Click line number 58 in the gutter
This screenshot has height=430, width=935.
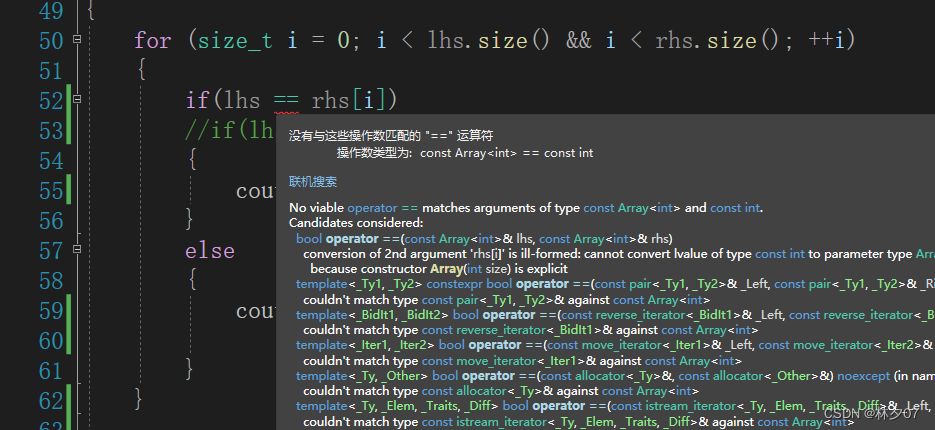click(51, 281)
